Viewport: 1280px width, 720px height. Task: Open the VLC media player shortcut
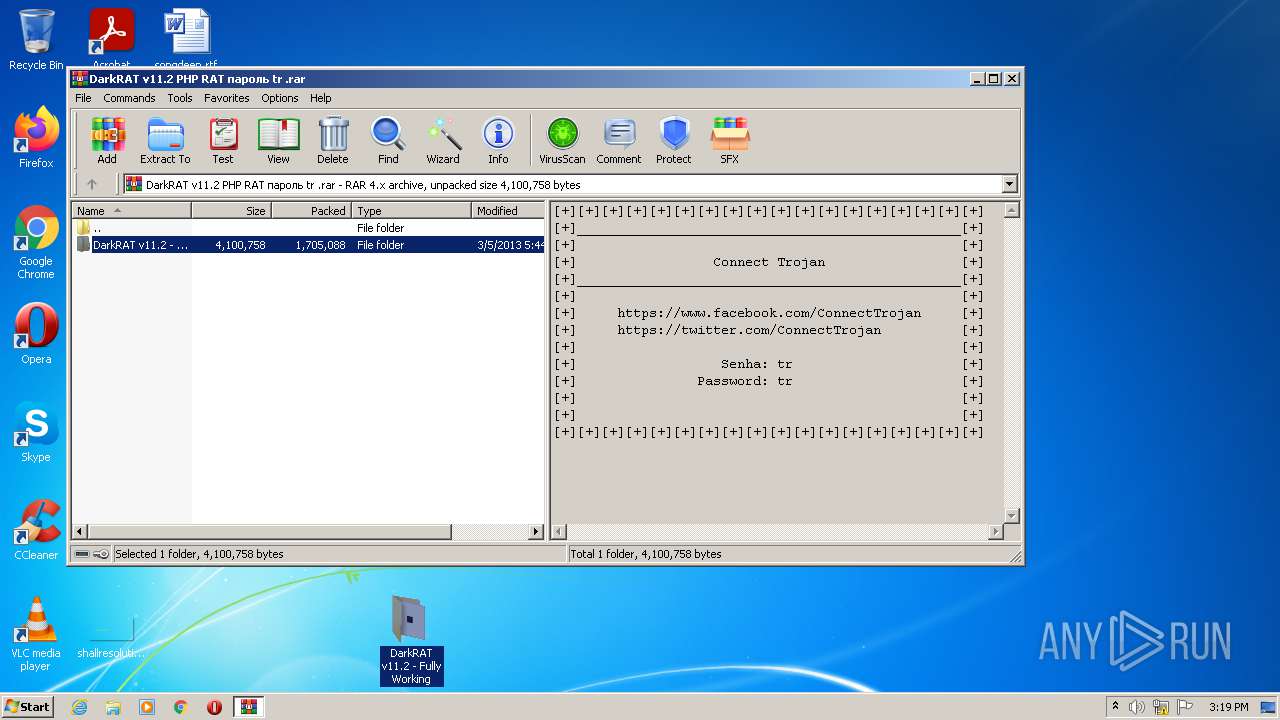tap(36, 634)
